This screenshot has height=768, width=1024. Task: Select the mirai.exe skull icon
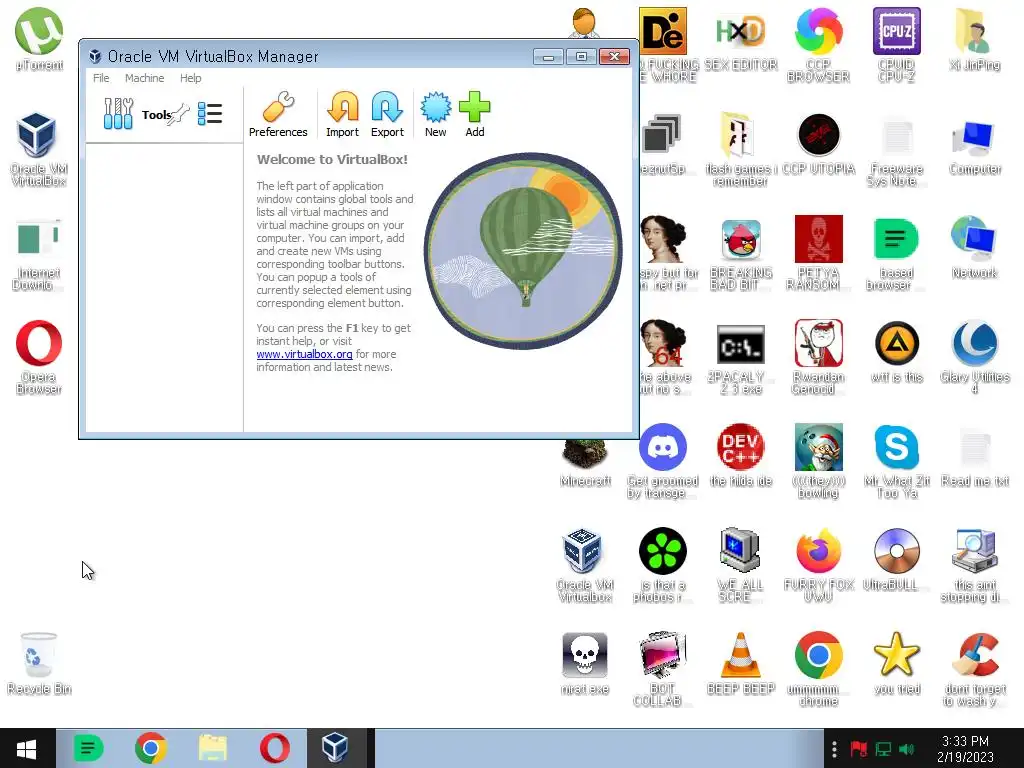(585, 663)
